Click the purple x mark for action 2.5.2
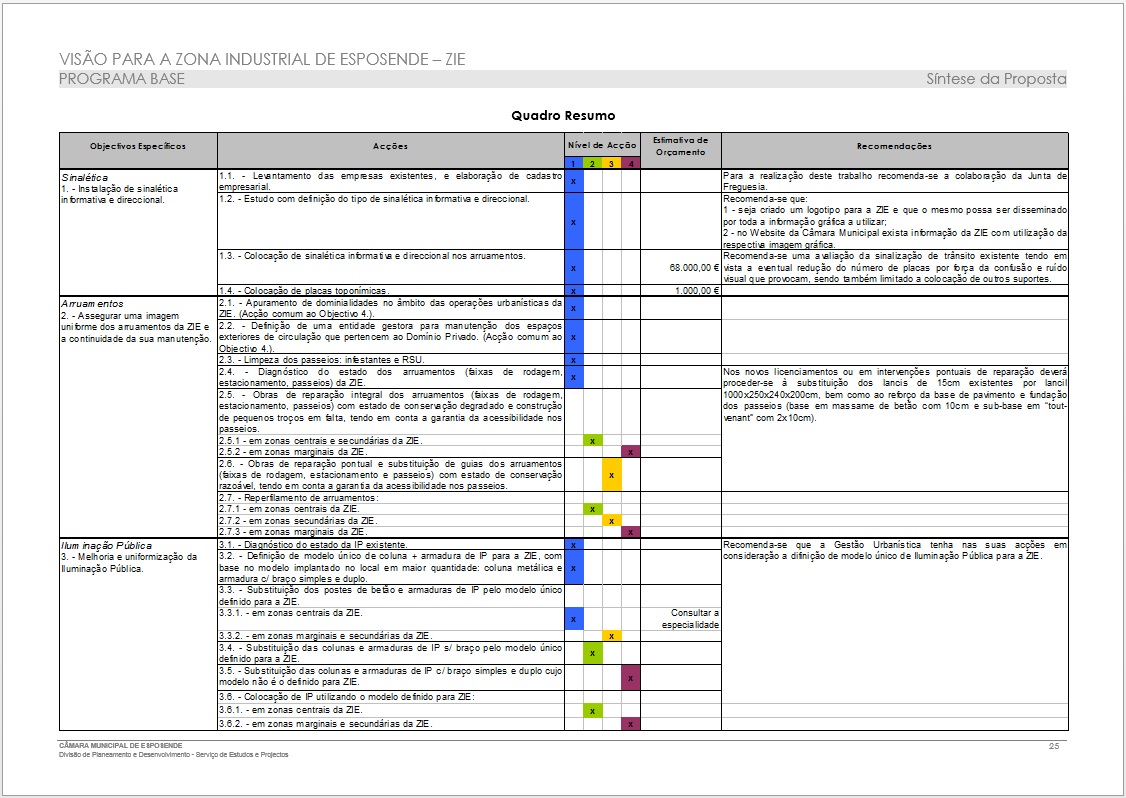The width and height of the screenshot is (1126, 798). 630,452
